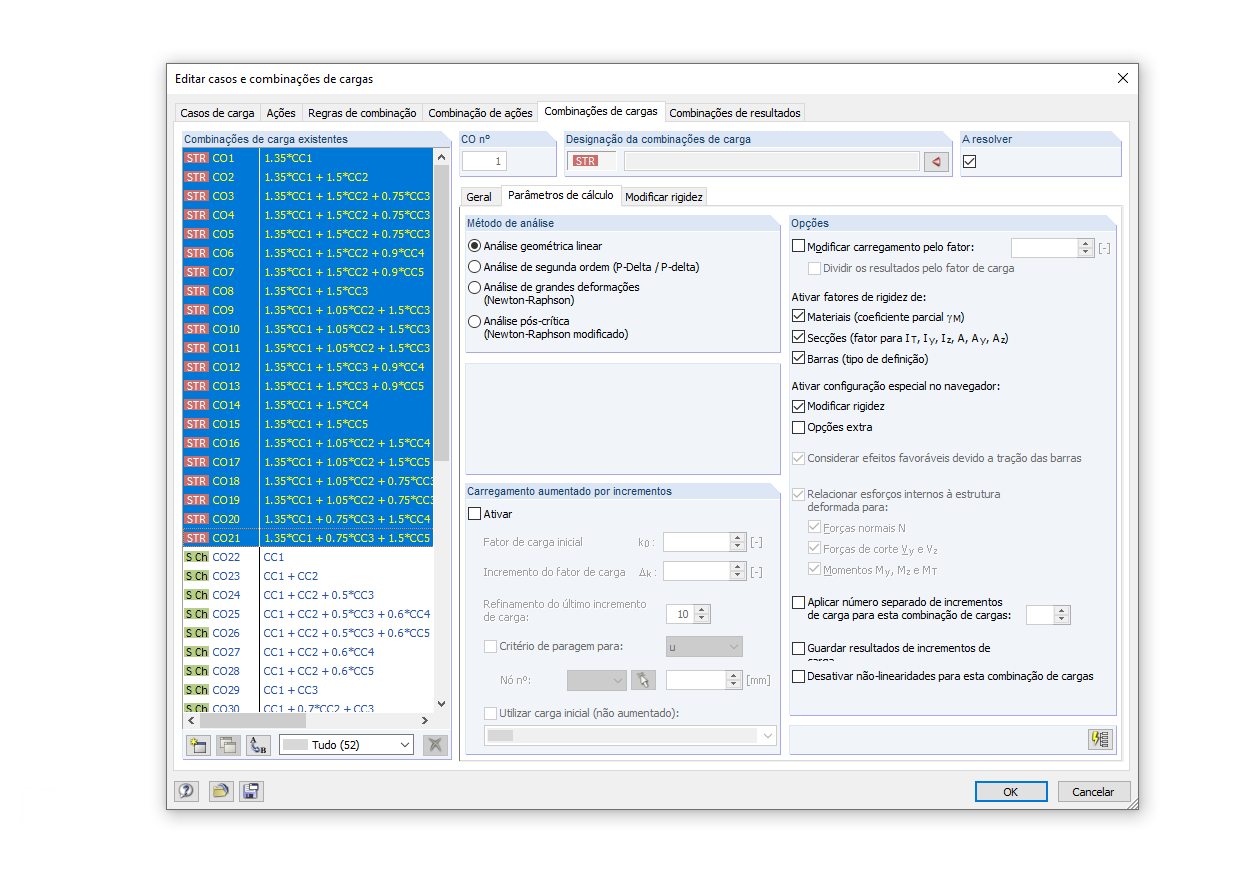Check Ativar incremental loading checkbox

(475, 514)
